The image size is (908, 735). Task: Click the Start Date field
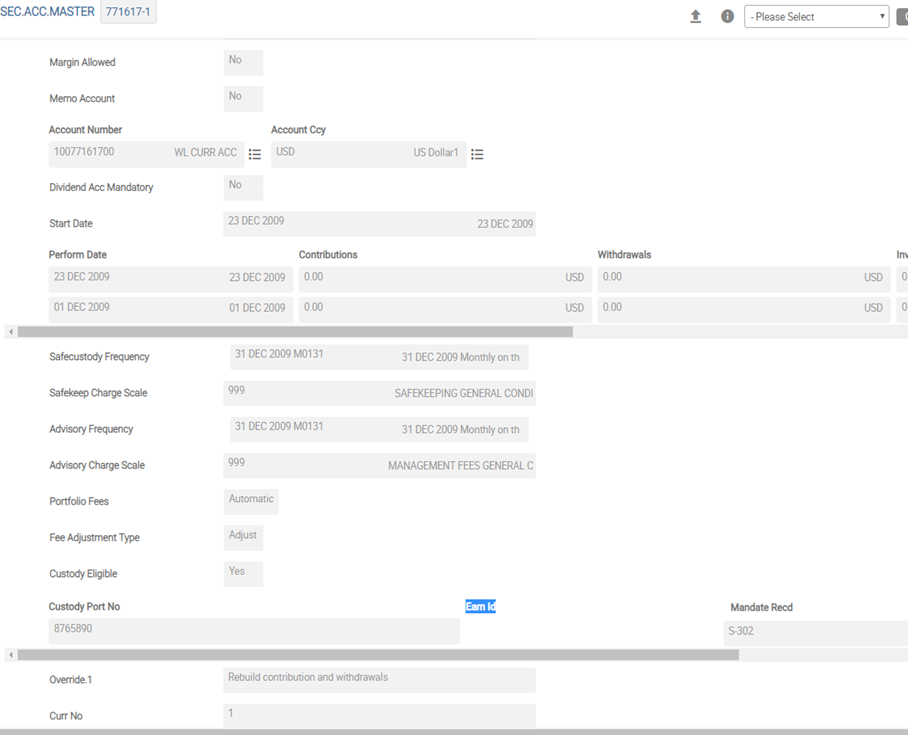click(x=379, y=224)
